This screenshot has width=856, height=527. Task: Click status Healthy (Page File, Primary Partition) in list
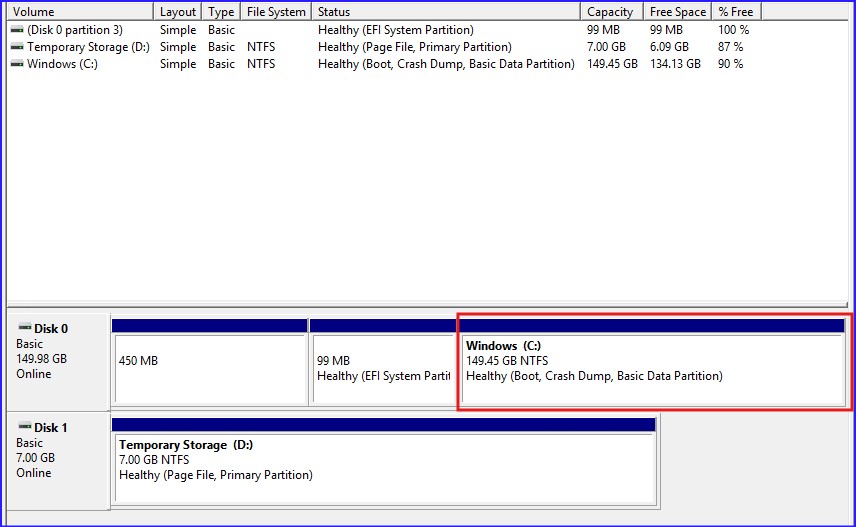tap(415, 47)
